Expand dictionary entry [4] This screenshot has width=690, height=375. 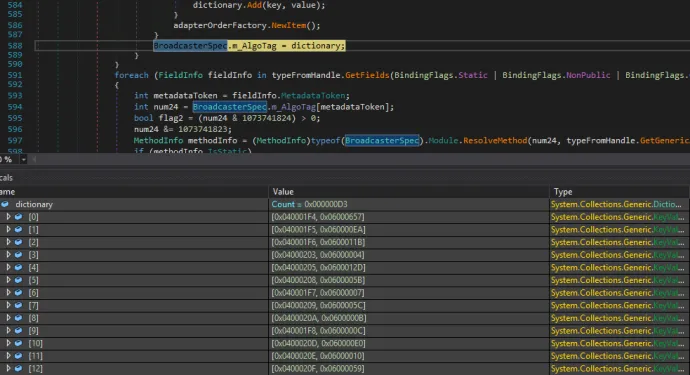[x=8, y=267]
